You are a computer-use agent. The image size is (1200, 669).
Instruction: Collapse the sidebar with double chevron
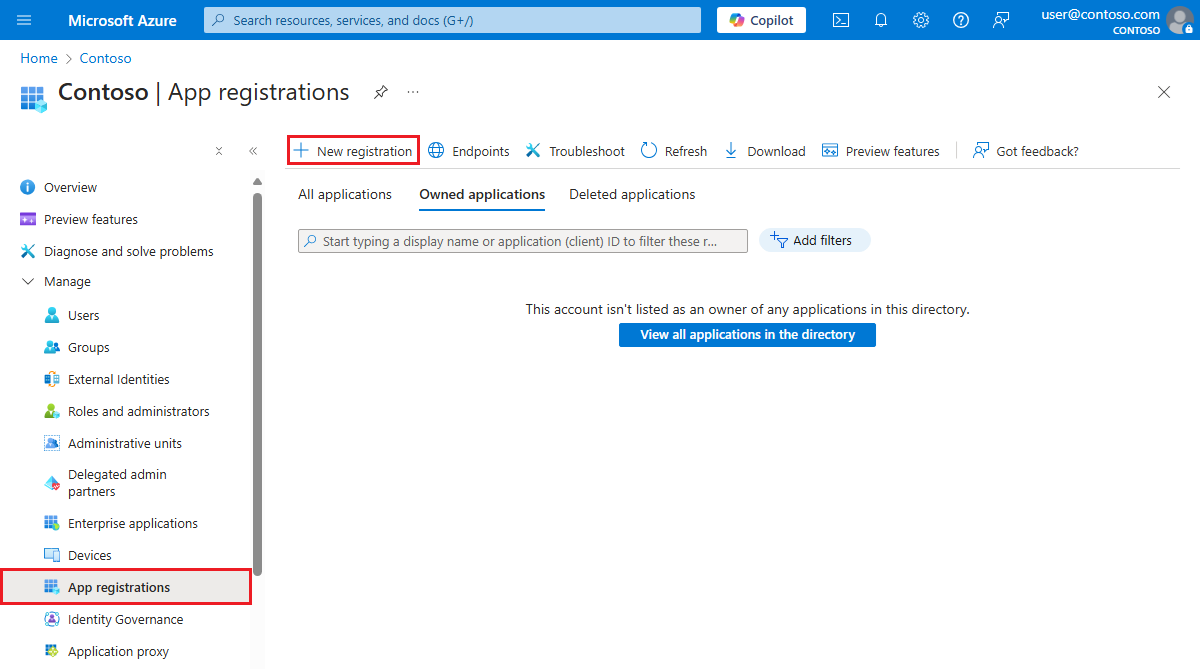(253, 151)
